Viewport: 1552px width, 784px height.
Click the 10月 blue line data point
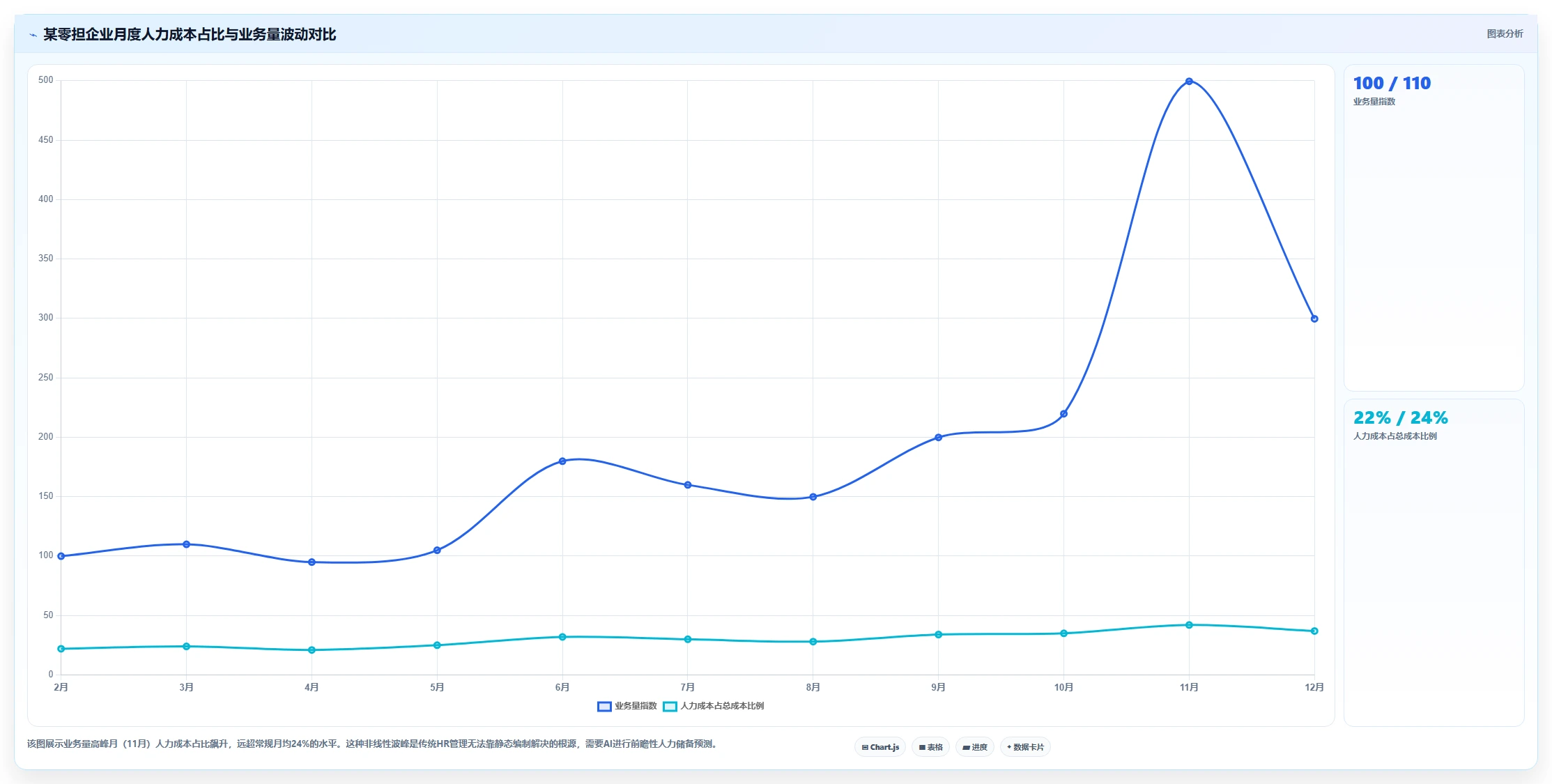pyautogui.click(x=1063, y=414)
